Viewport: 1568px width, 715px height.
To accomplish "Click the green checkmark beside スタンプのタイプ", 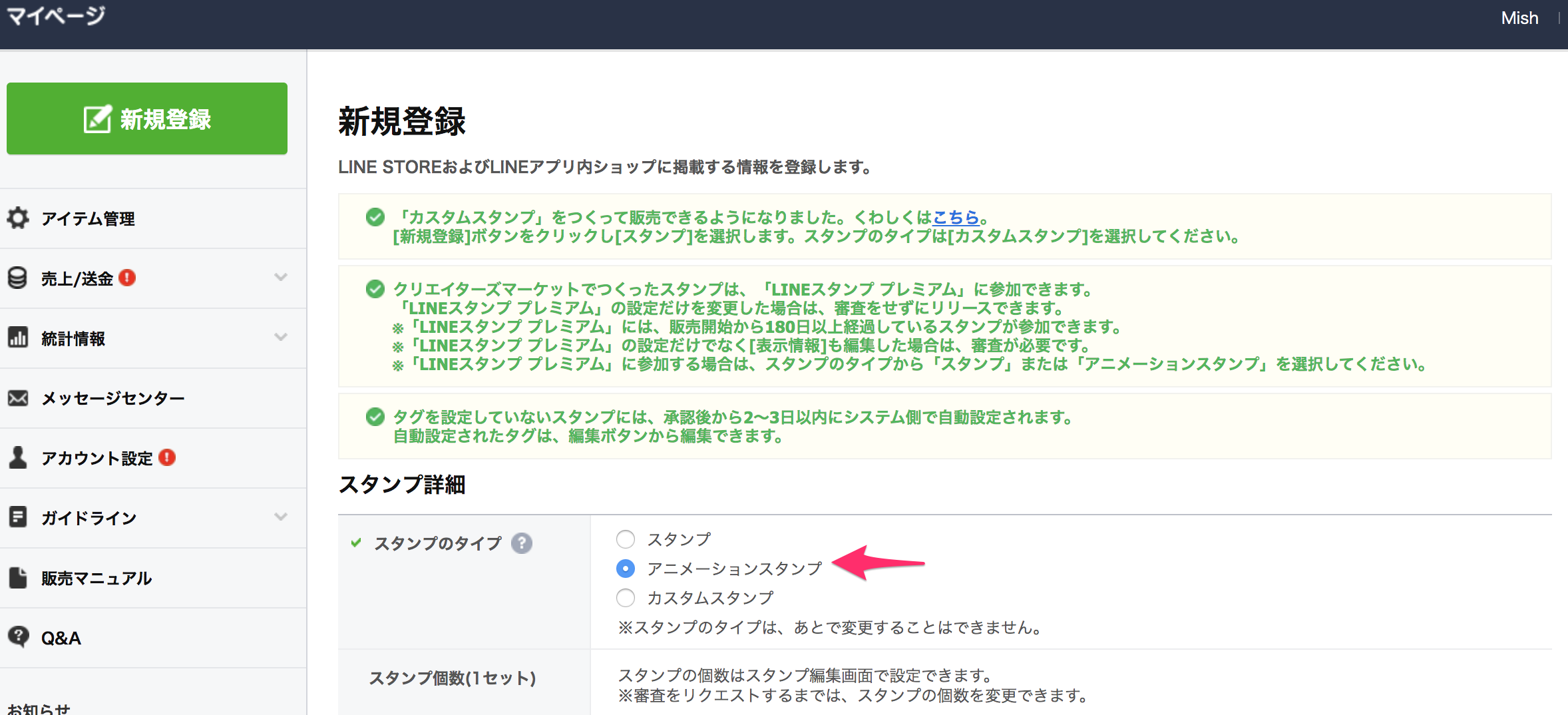I will pos(356,543).
